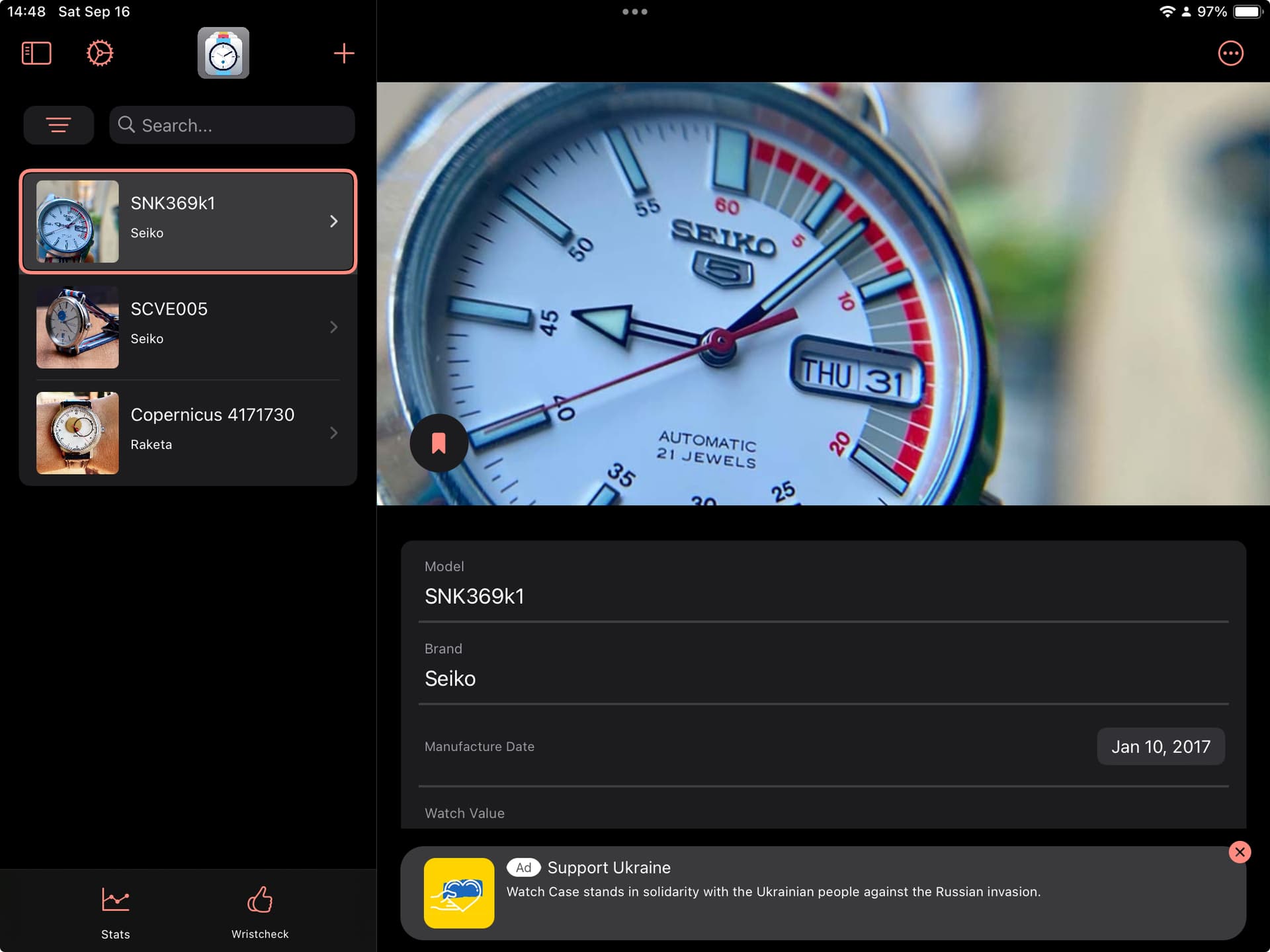Add a new watch with plus icon
Viewport: 1270px width, 952px height.
(x=343, y=54)
